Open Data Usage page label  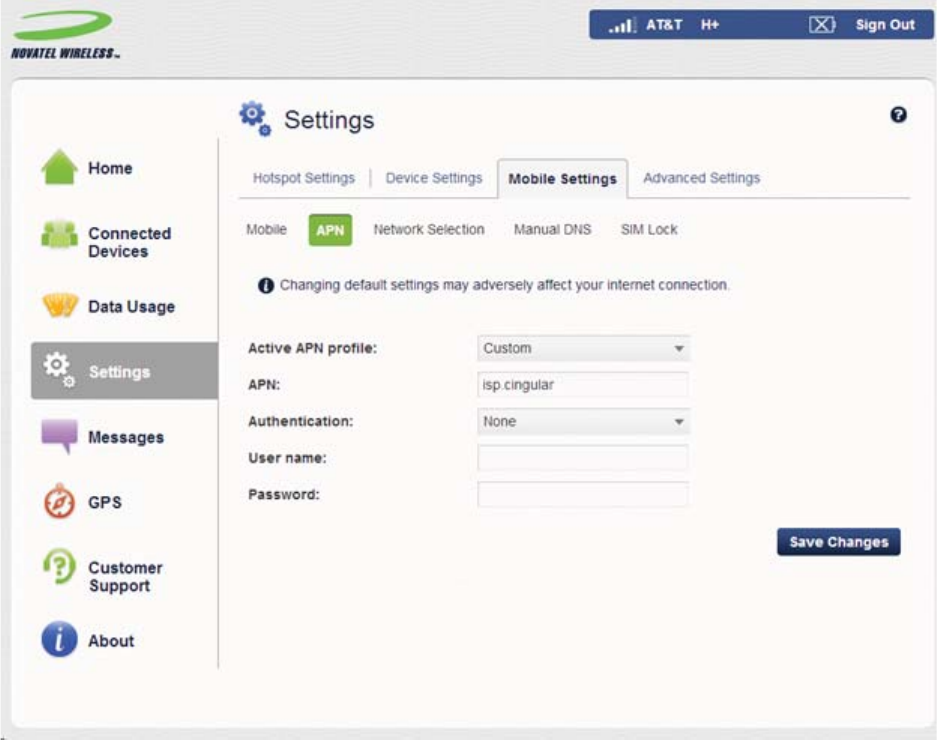(131, 307)
